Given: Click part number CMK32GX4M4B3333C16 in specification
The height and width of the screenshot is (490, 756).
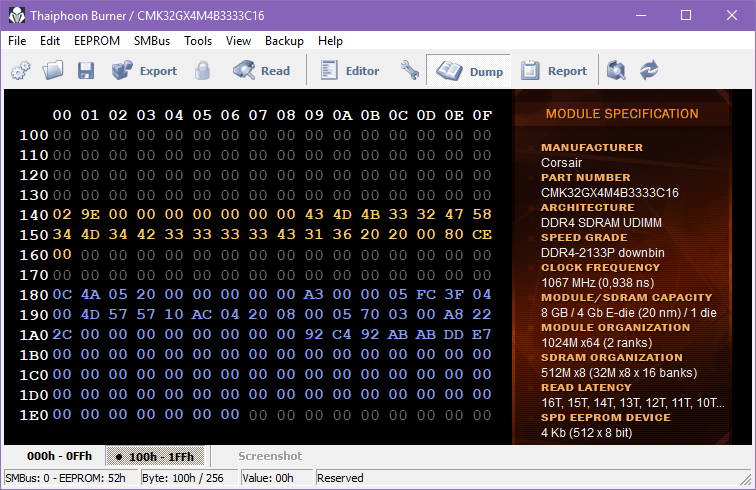Looking at the screenshot, I should pyautogui.click(x=609, y=192).
